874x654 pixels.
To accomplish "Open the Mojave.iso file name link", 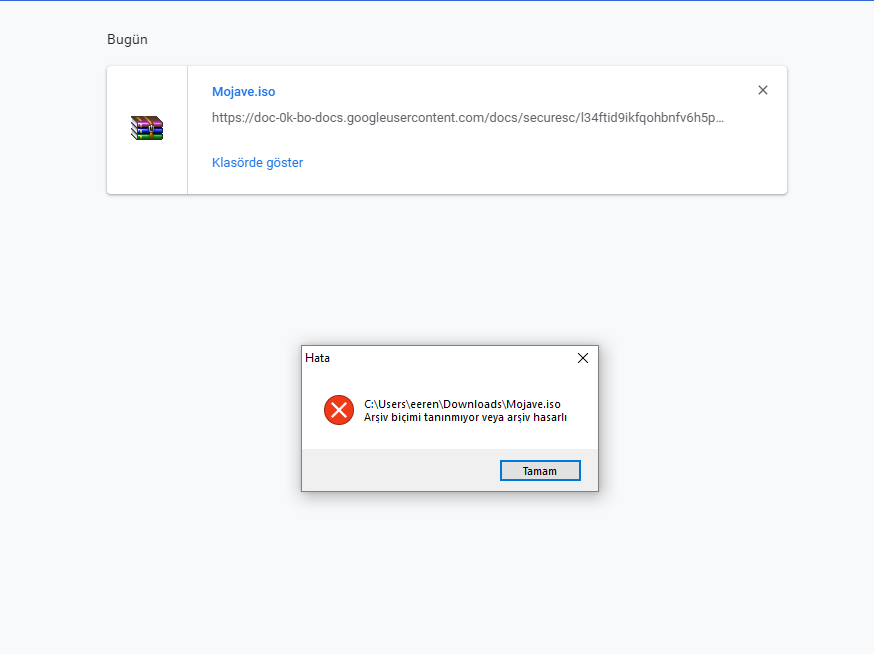I will click(243, 92).
